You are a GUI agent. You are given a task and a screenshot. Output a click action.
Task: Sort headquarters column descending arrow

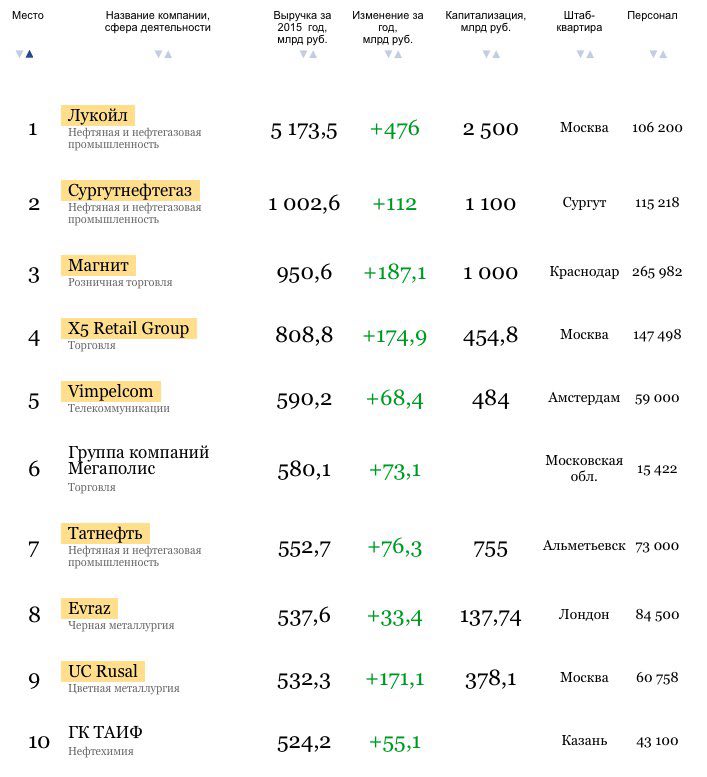(x=579, y=54)
